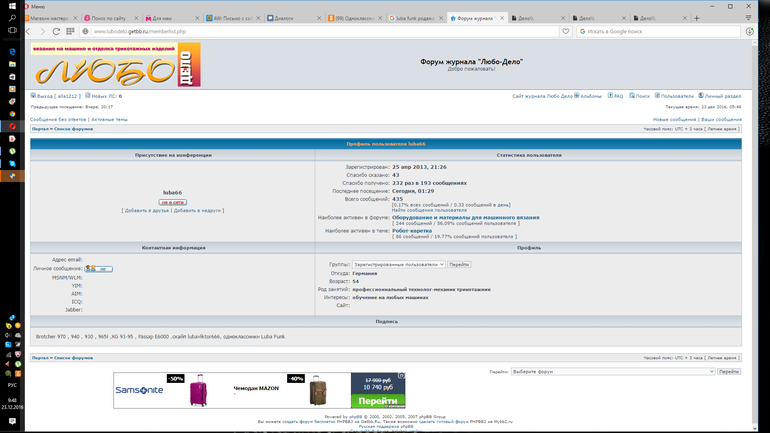Screen dimensions: 770x433
Task: Open forum search via Поиск icon link
Action: 641,96
